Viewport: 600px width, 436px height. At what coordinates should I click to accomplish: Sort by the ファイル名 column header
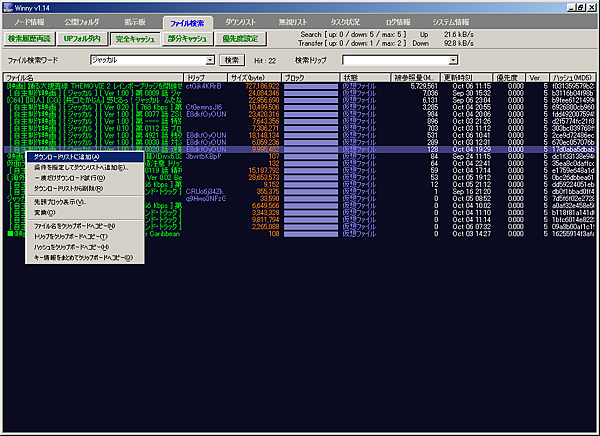coord(93,78)
